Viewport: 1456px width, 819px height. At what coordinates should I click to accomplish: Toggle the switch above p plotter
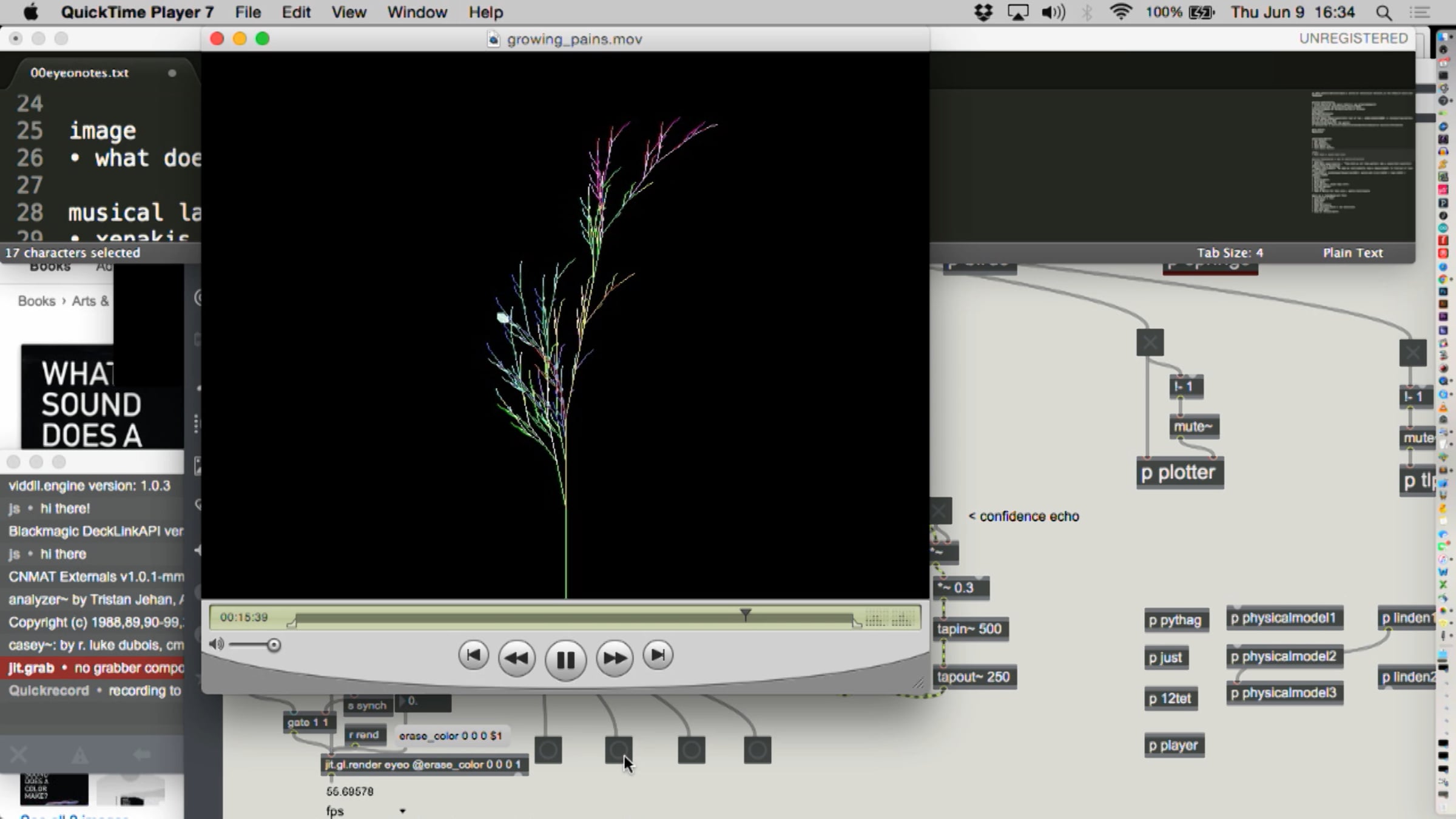(x=1150, y=343)
